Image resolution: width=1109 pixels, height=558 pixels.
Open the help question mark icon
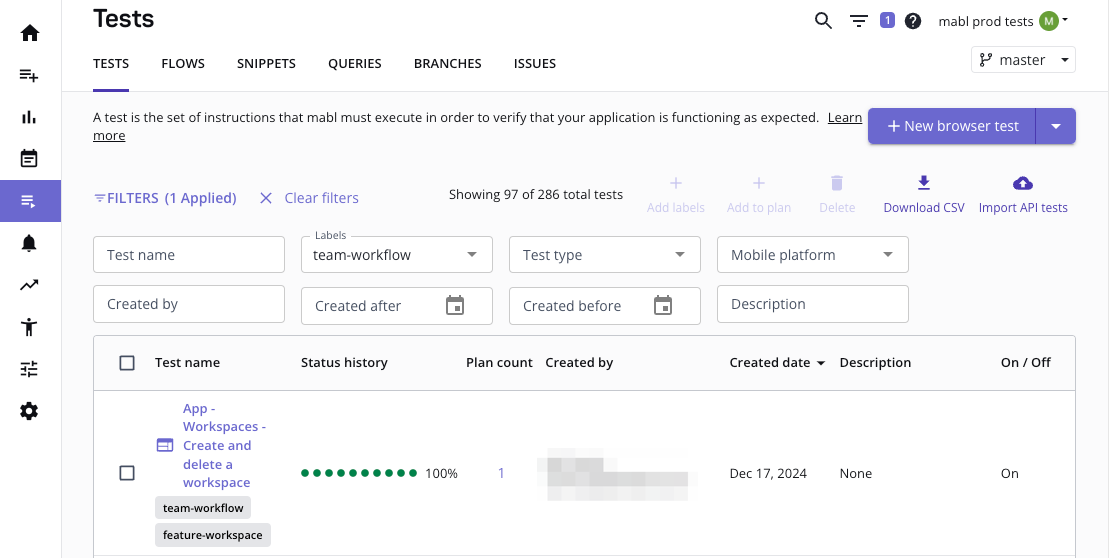[913, 21]
